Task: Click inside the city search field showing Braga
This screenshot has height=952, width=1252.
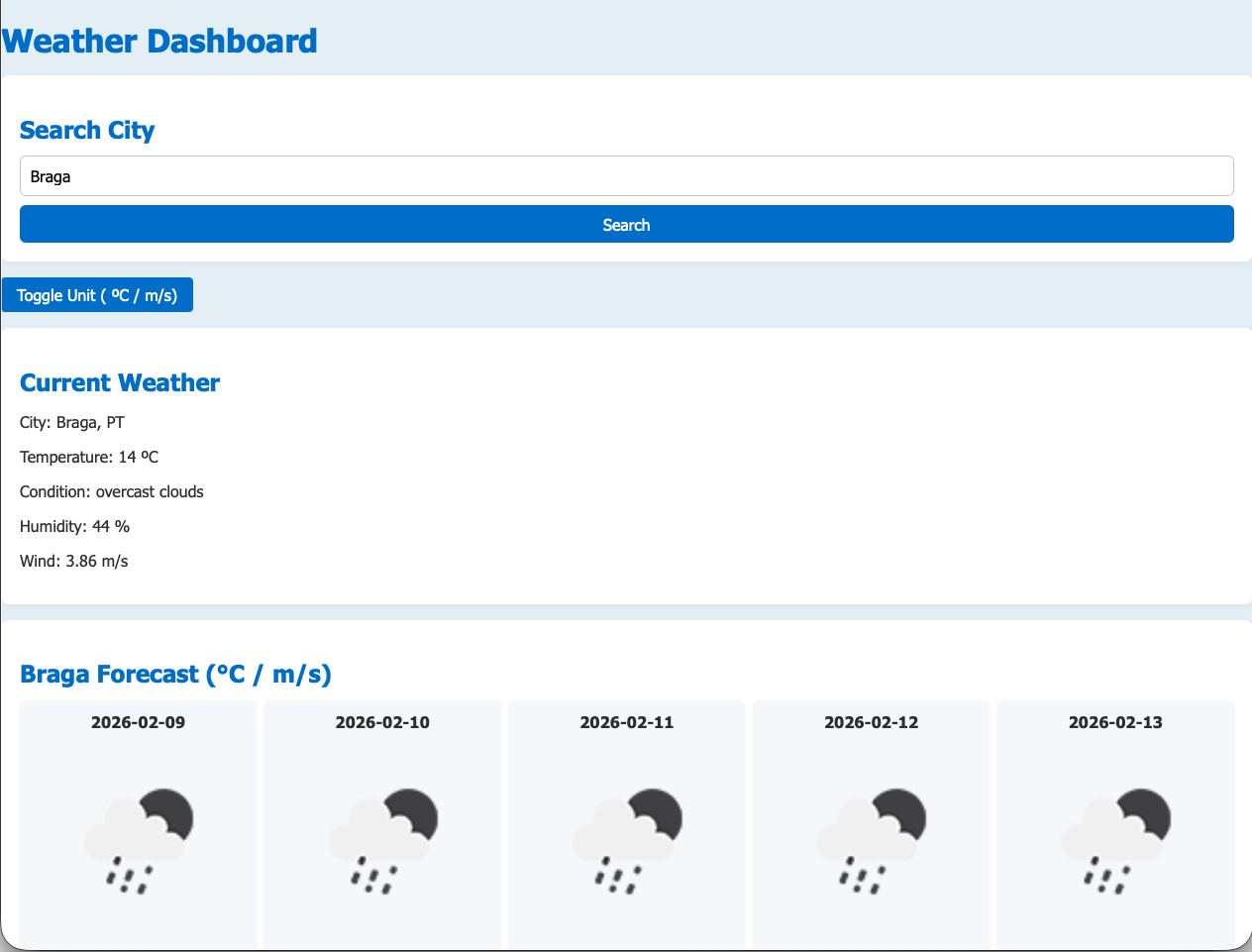Action: tap(626, 175)
